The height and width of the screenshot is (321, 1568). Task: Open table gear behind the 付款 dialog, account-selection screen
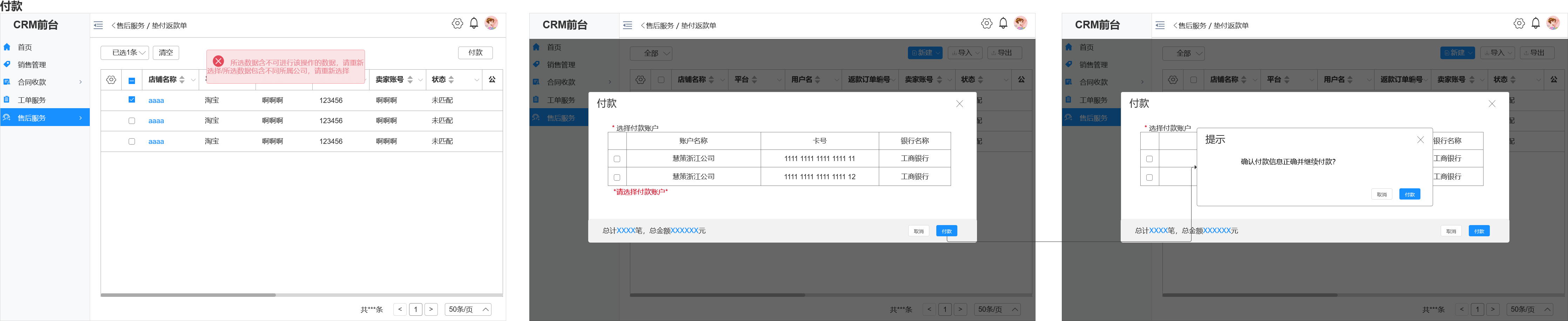pos(640,80)
